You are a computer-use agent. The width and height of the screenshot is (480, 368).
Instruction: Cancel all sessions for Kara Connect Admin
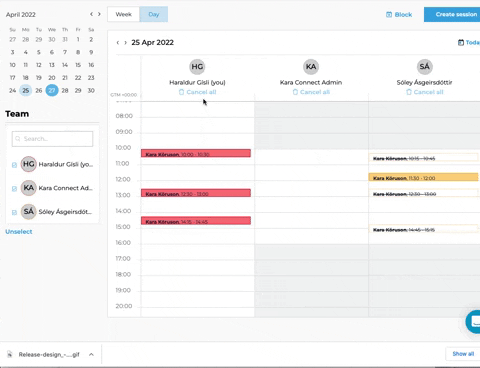(x=311, y=92)
